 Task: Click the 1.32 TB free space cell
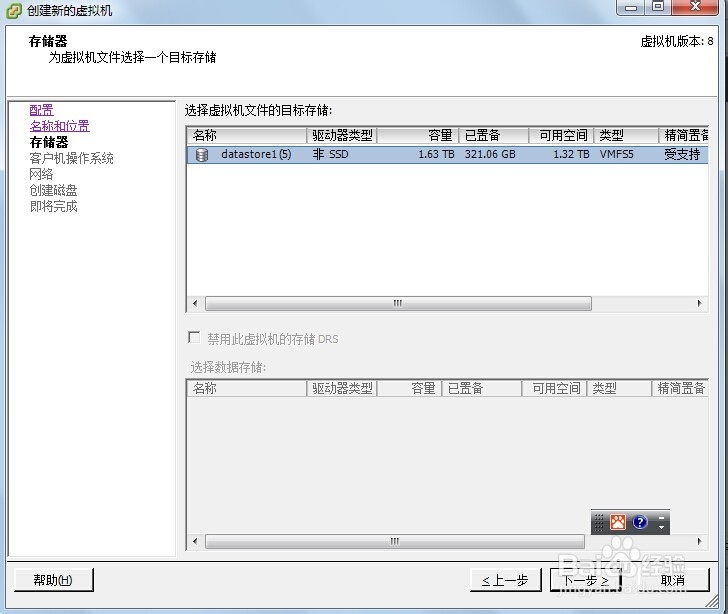pyautogui.click(x=571, y=154)
